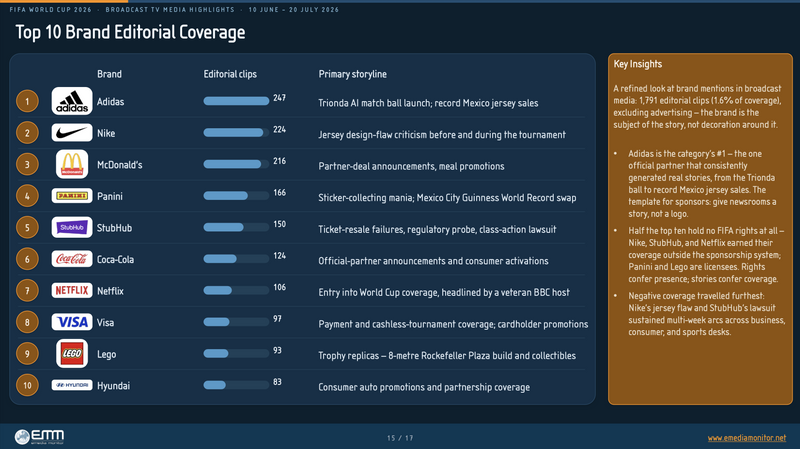The height and width of the screenshot is (449, 800).
Task: Click the Hyundai logo icon
Action: 72,385
